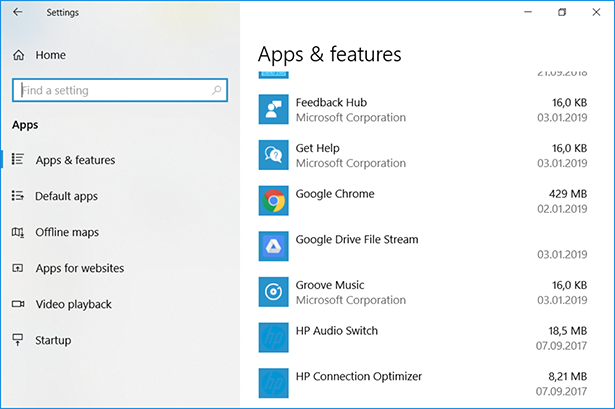
Task: Click the HP Connection Optimizer icon
Action: point(273,383)
